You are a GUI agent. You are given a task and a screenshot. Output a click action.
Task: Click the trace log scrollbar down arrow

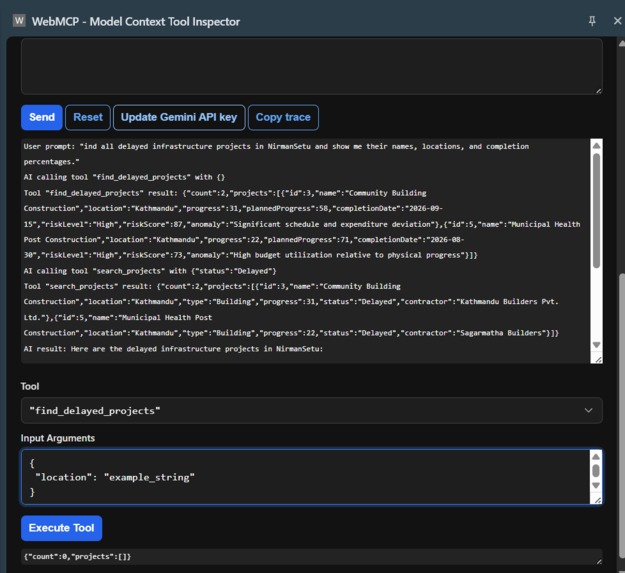596,345
